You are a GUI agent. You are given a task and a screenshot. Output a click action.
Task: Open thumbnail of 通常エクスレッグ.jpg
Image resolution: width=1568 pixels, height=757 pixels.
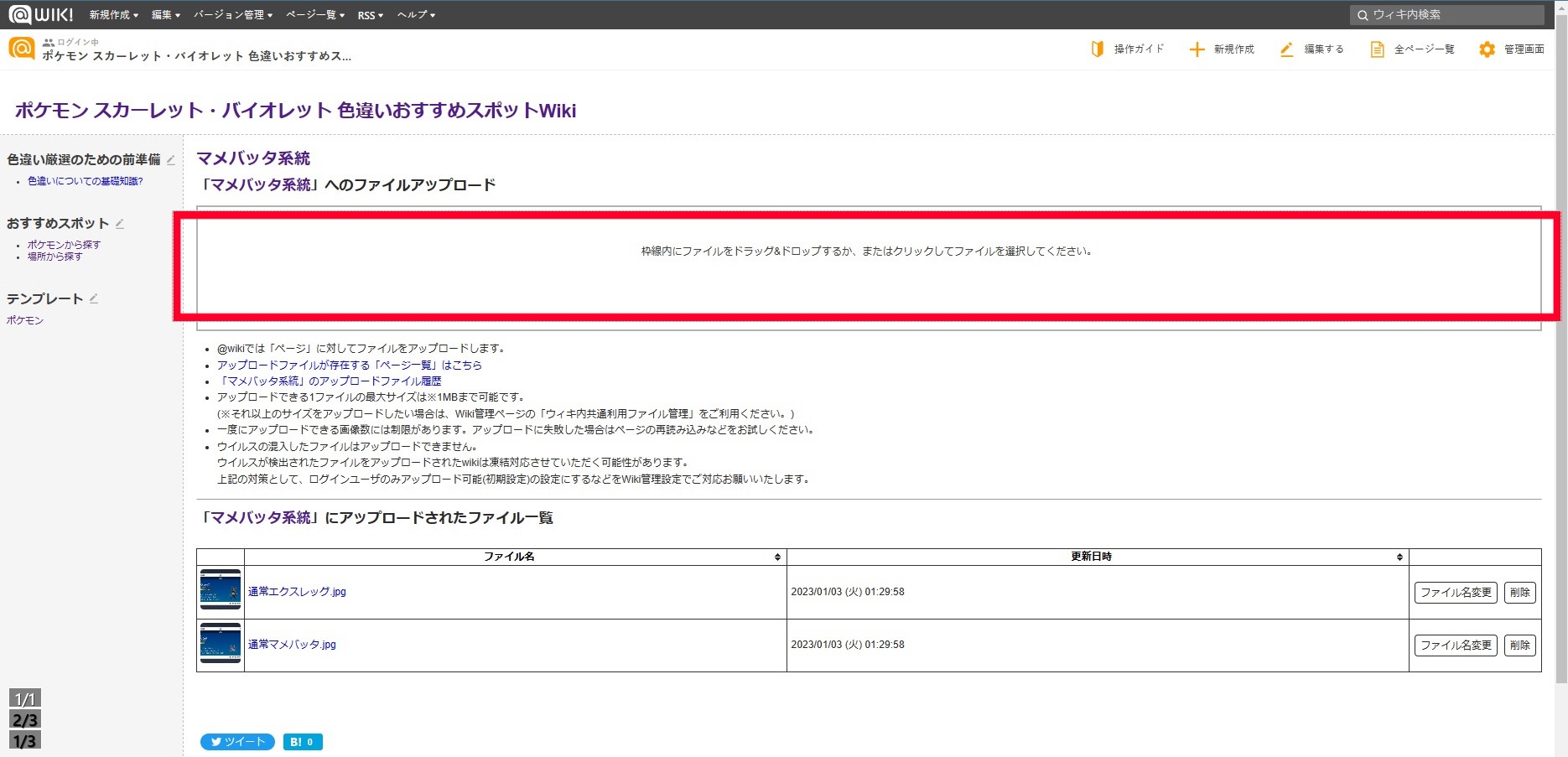tap(221, 589)
